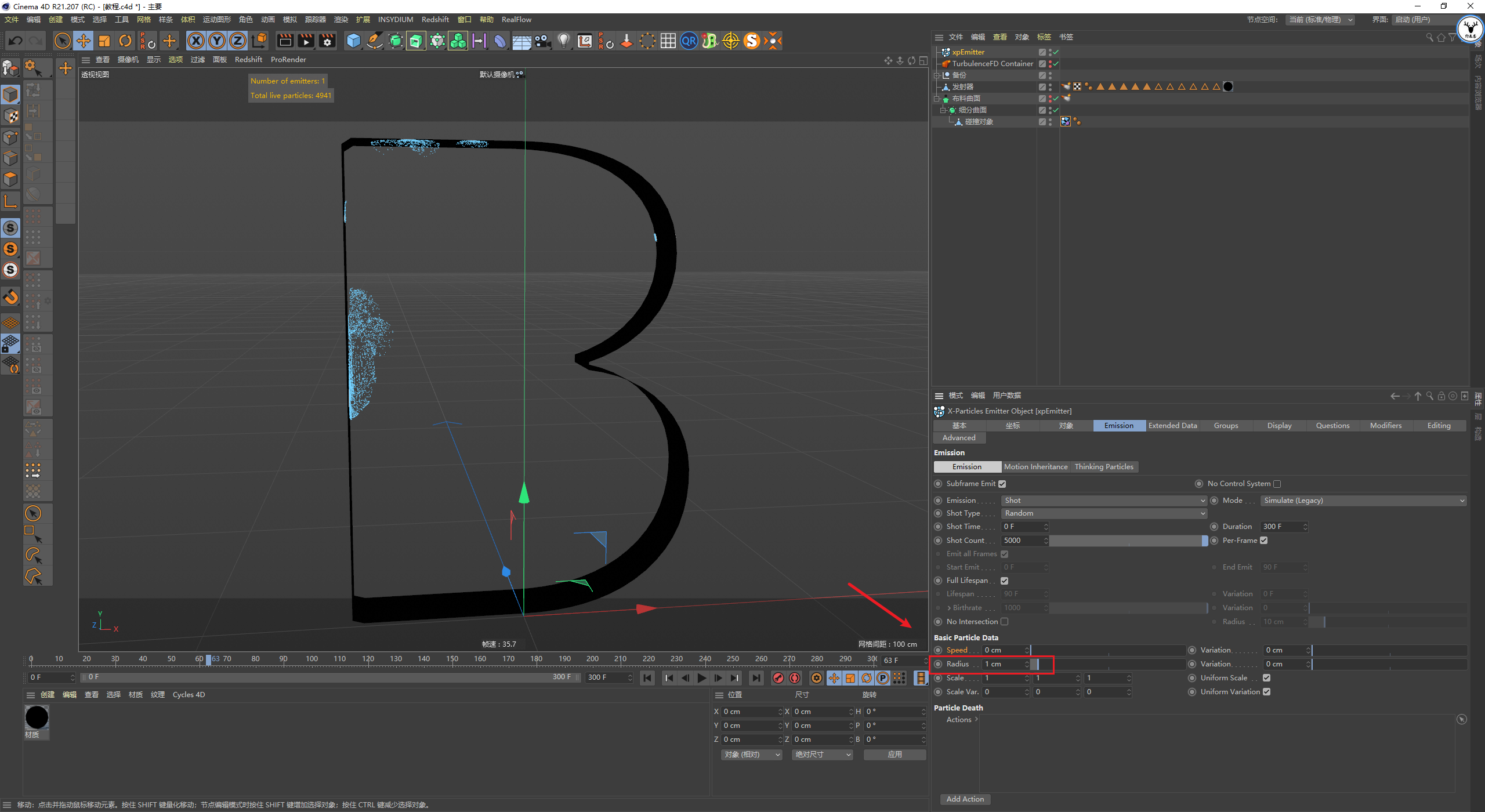Screen dimensions: 1485x812
Task: Click the Undo arrow icon
Action: pyautogui.click(x=16, y=41)
